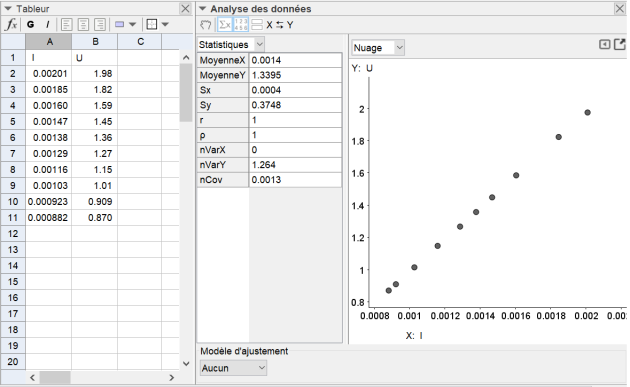Open the cell background color picker

click(125, 25)
